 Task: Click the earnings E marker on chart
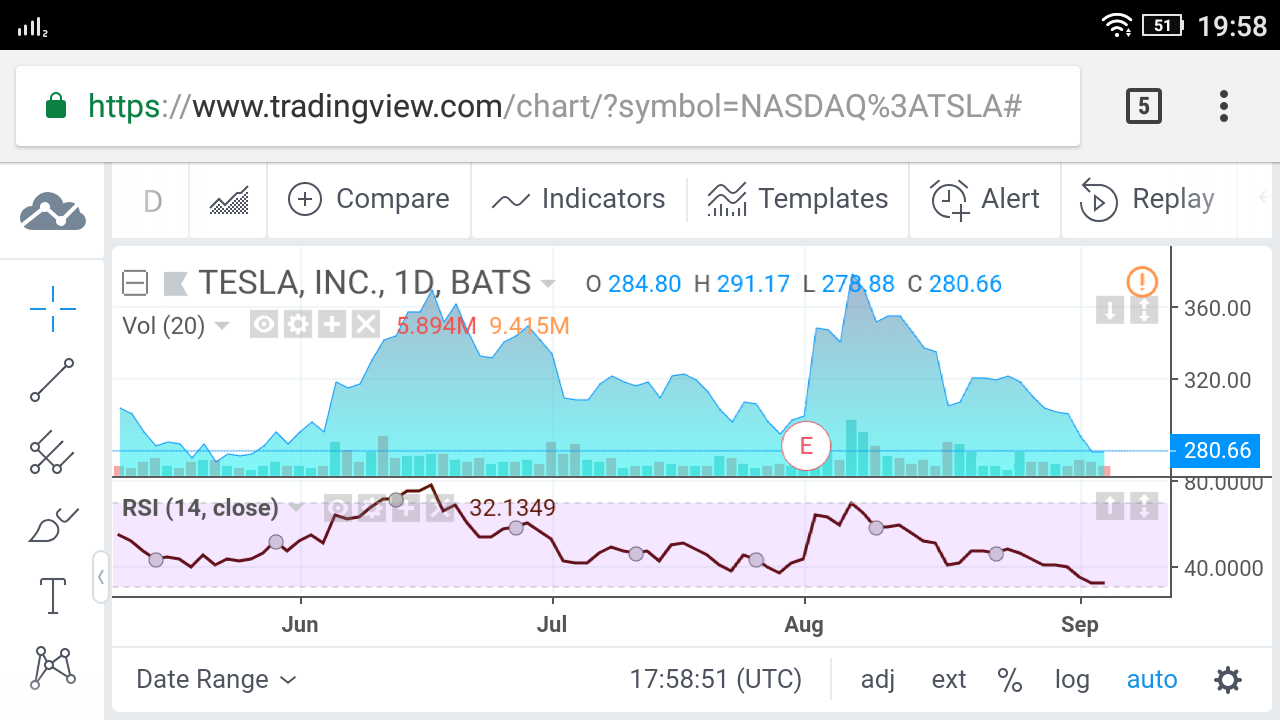pyautogui.click(x=806, y=446)
